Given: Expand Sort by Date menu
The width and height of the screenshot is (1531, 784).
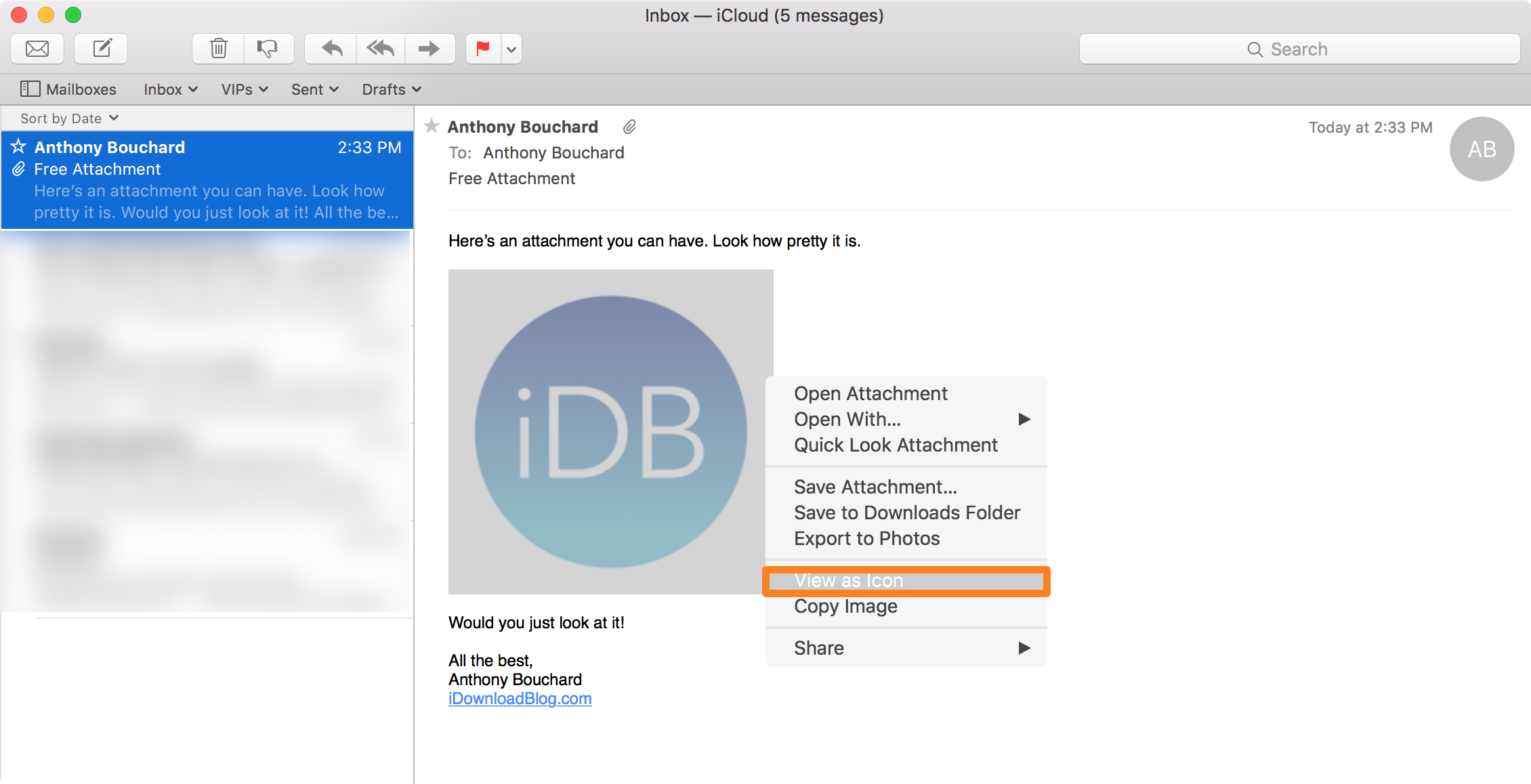Looking at the screenshot, I should tap(69, 118).
